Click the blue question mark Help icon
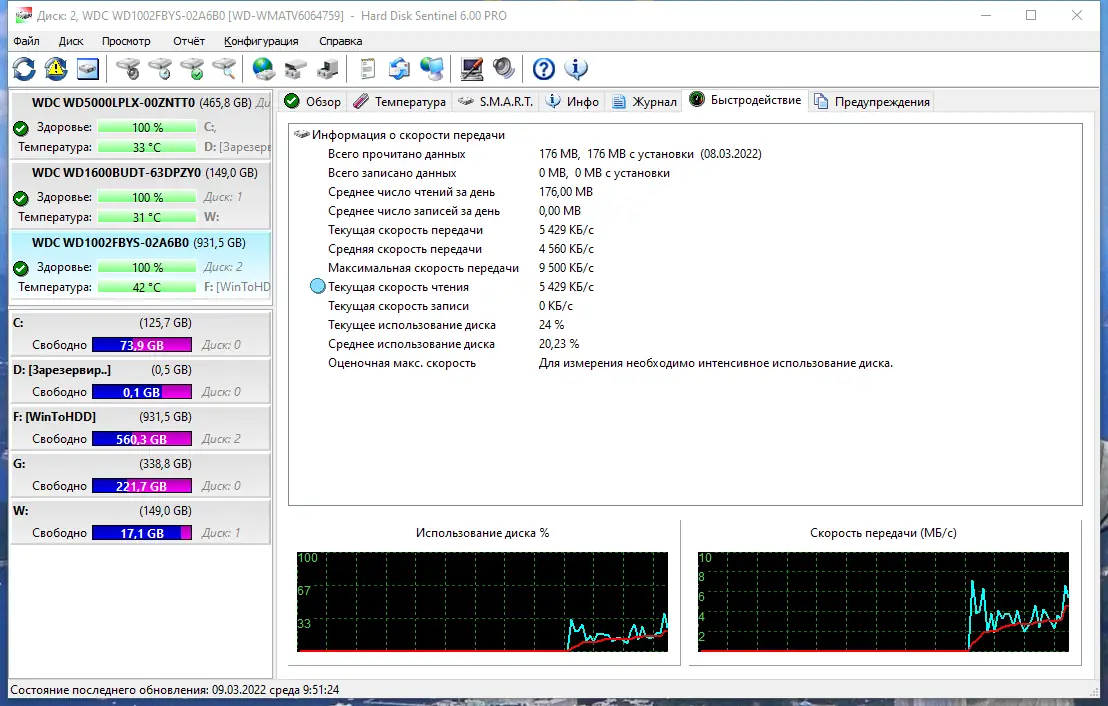 click(543, 69)
